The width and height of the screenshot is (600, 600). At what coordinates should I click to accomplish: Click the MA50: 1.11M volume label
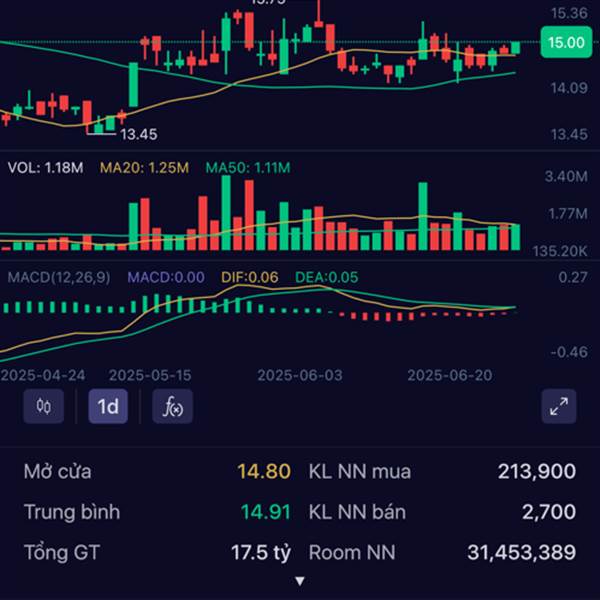point(248,168)
